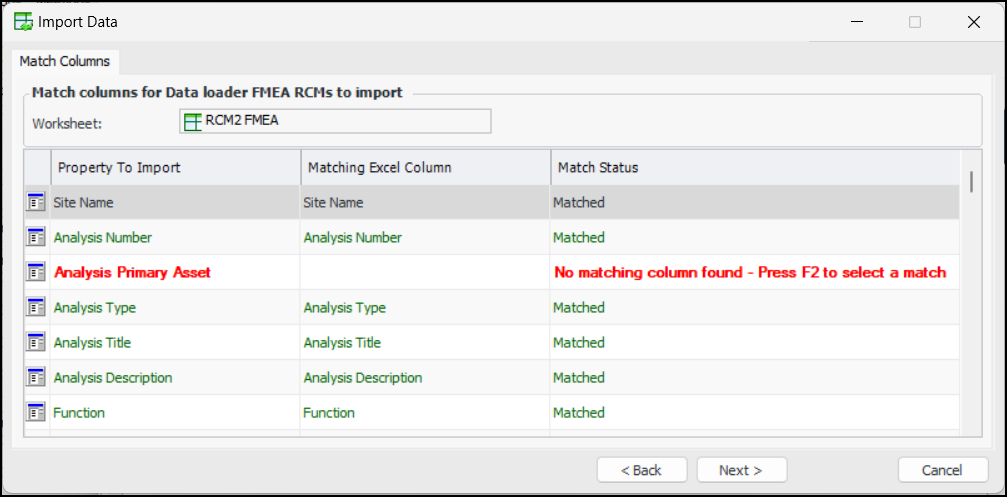Cancel the import dialog
This screenshot has height=497, width=1007.
[943, 470]
